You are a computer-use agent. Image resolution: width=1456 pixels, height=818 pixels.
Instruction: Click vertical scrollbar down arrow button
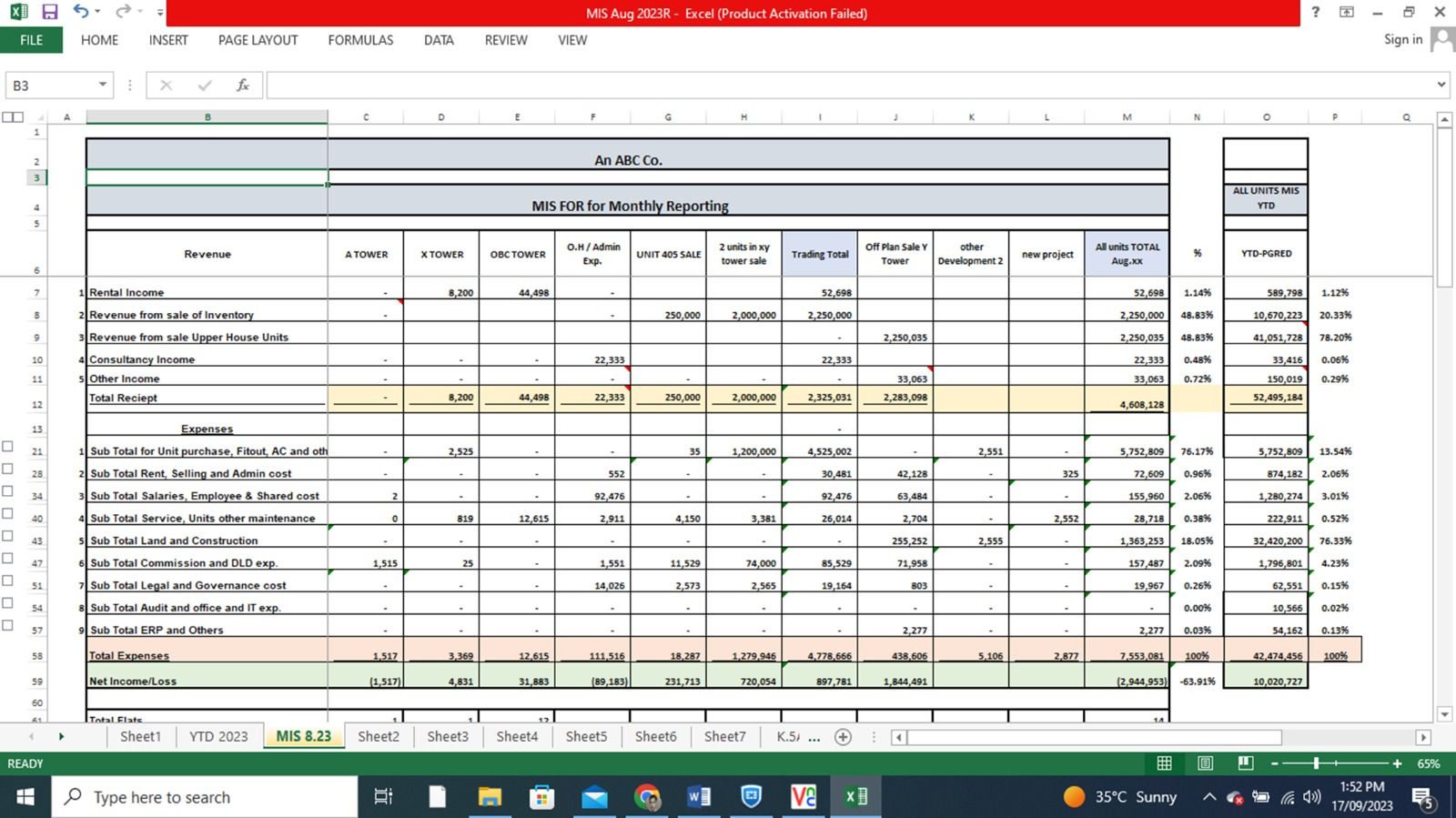coord(1444,714)
